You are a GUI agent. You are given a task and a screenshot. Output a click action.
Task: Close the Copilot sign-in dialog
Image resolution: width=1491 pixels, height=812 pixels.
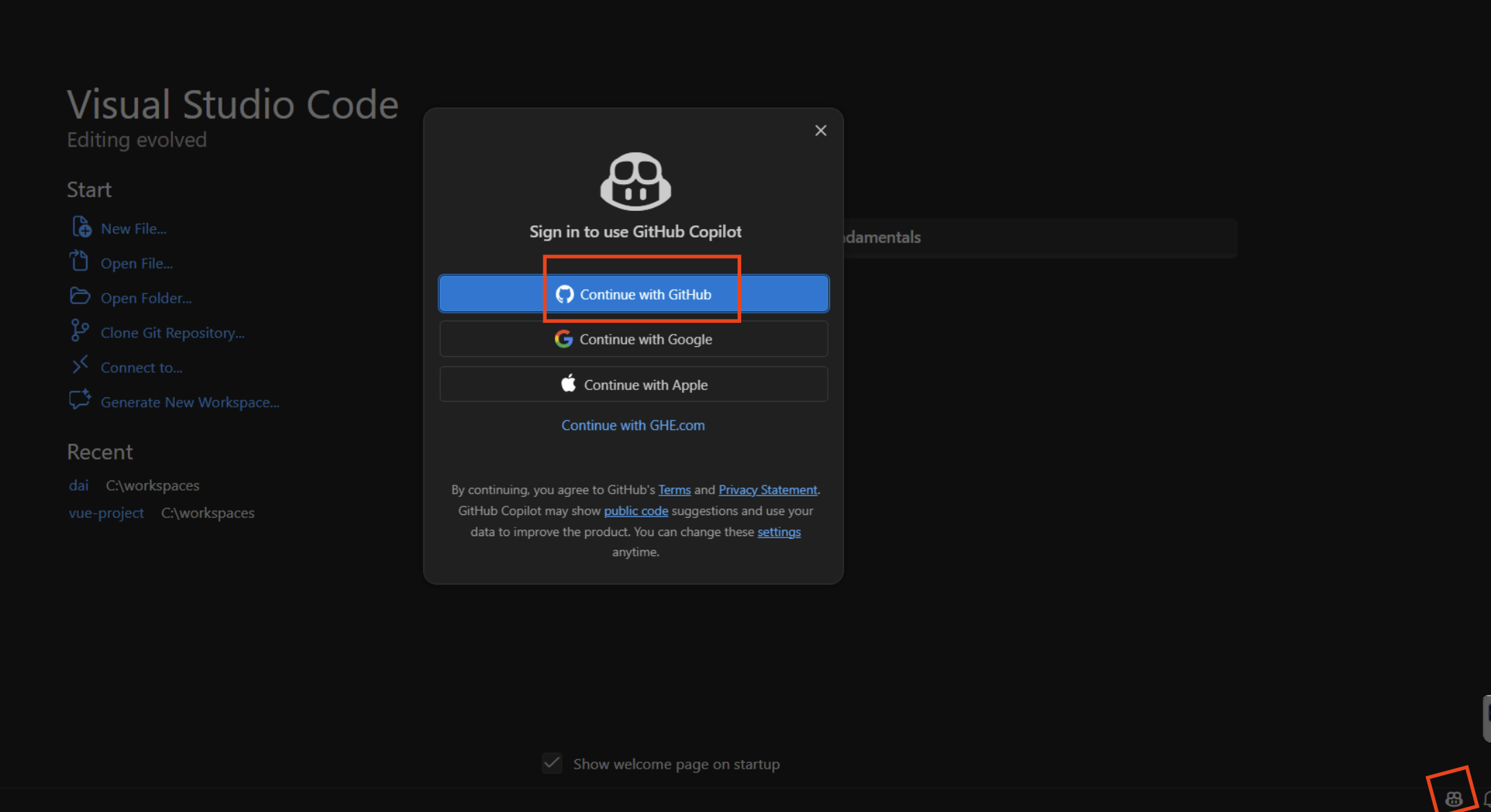tap(821, 131)
